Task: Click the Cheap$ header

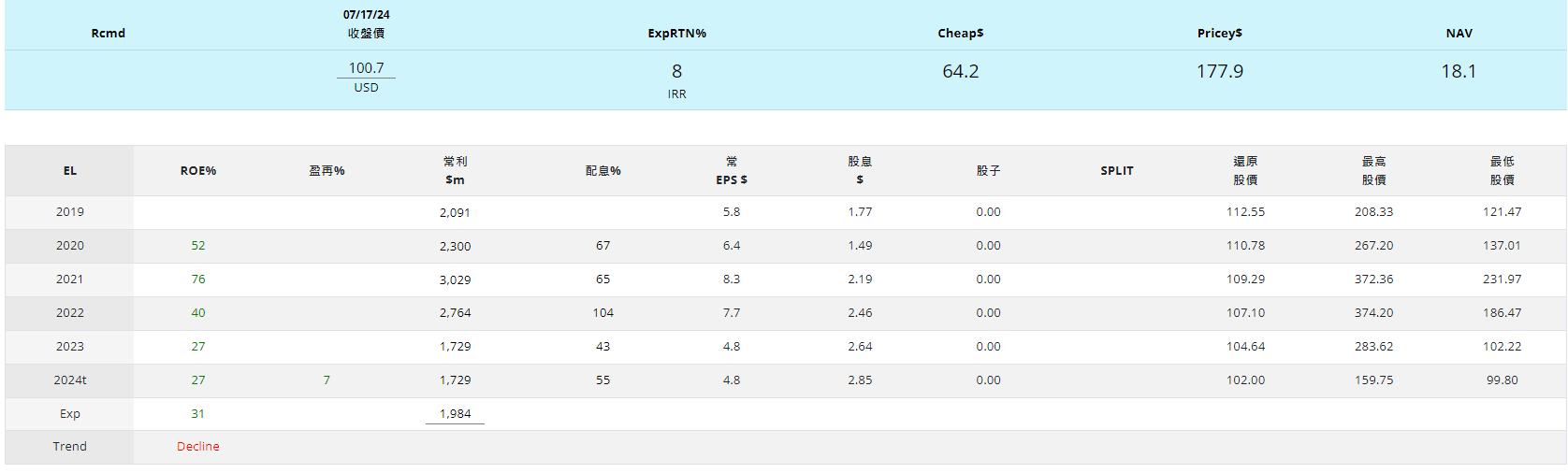Action: pos(960,33)
